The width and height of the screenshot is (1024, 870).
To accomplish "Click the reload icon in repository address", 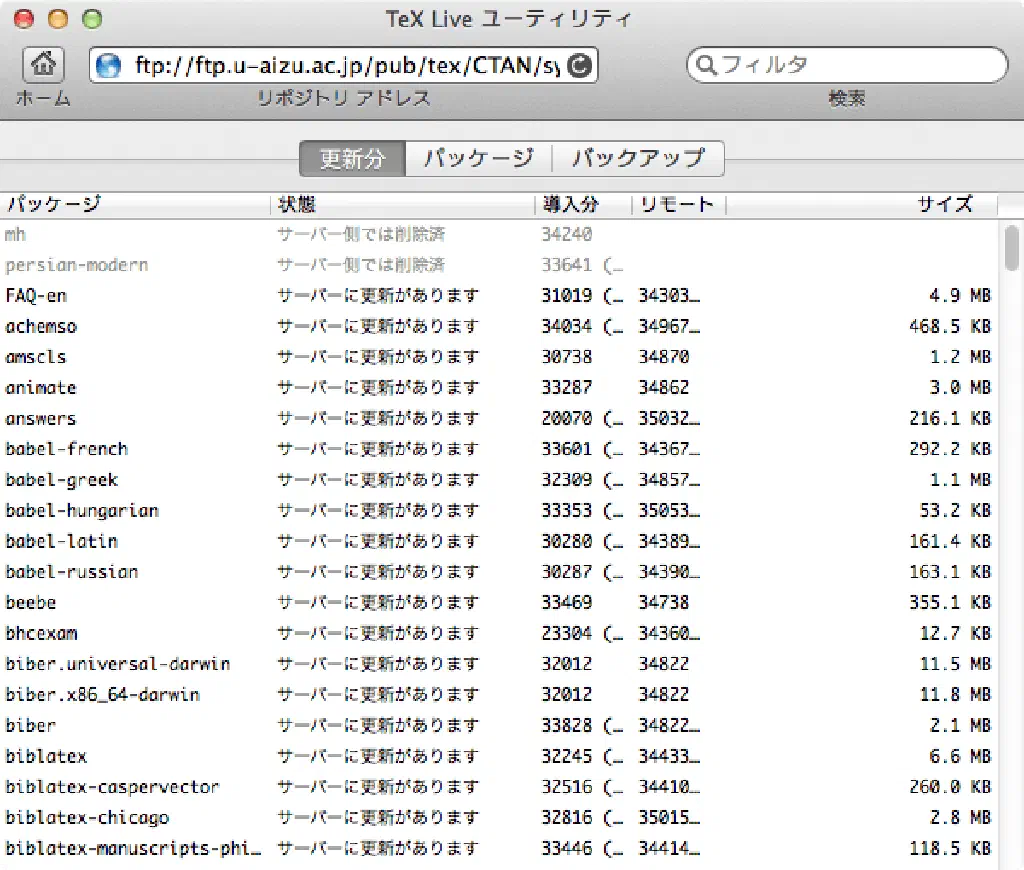I will point(580,66).
